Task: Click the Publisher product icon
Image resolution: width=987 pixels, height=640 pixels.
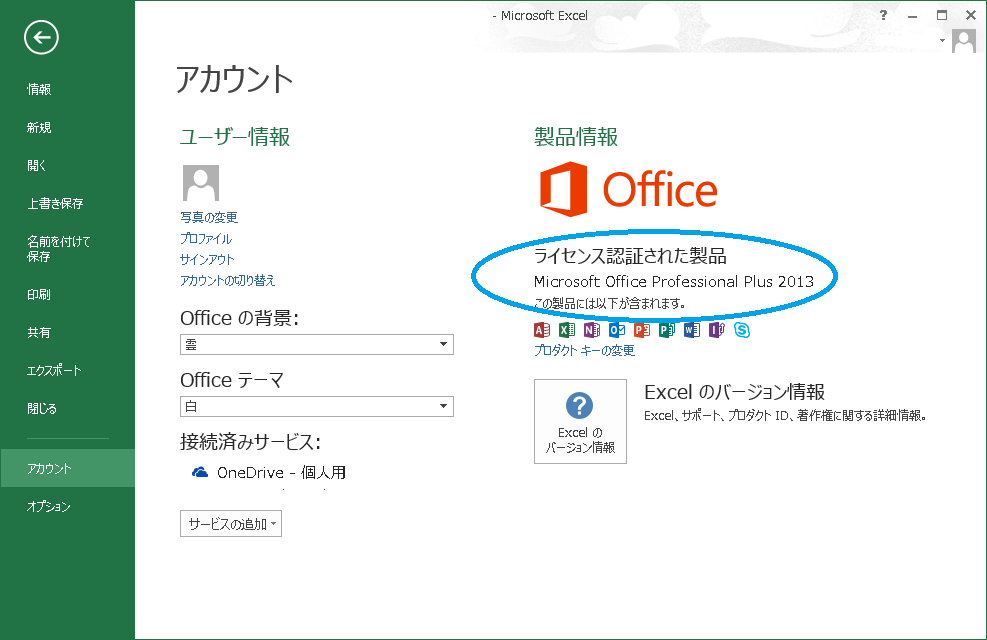Action: pos(667,330)
